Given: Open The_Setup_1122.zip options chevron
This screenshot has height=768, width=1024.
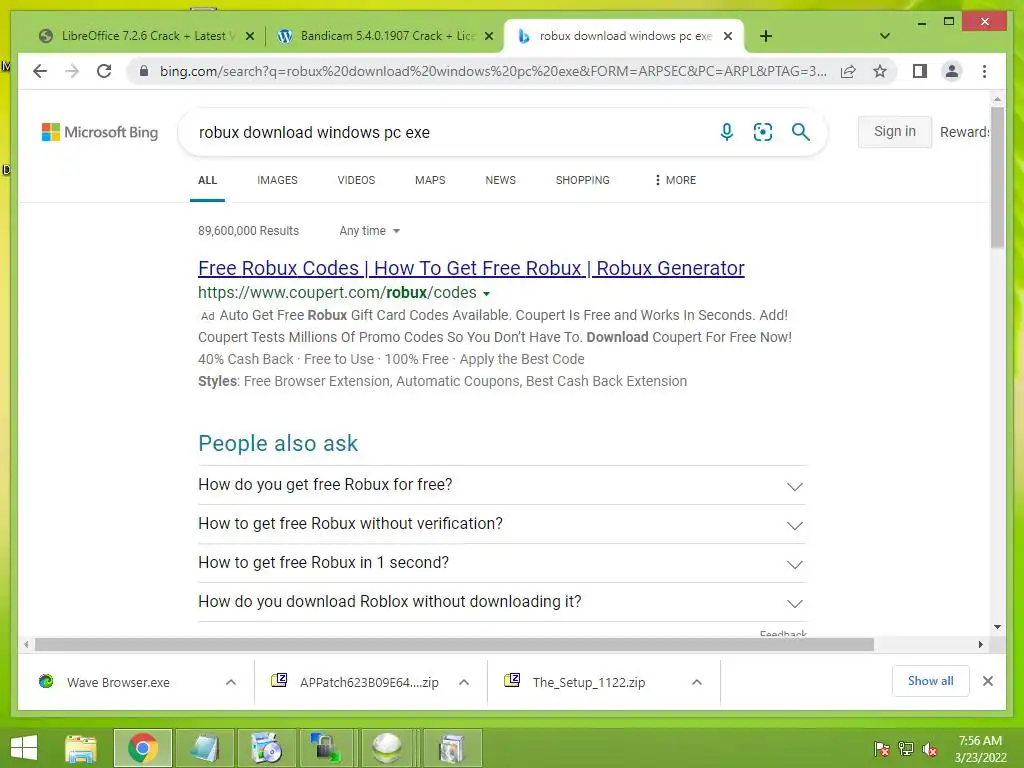Looking at the screenshot, I should coord(697,682).
